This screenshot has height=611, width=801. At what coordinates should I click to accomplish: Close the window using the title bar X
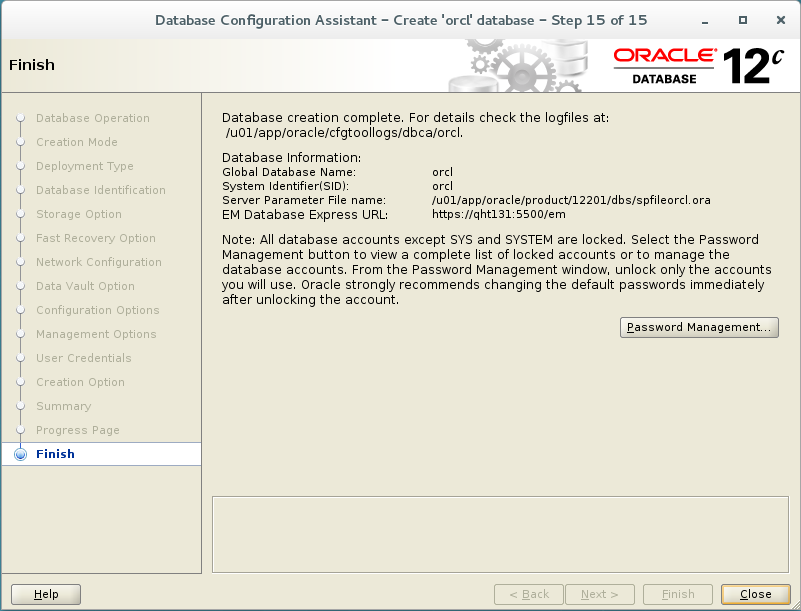click(781, 20)
